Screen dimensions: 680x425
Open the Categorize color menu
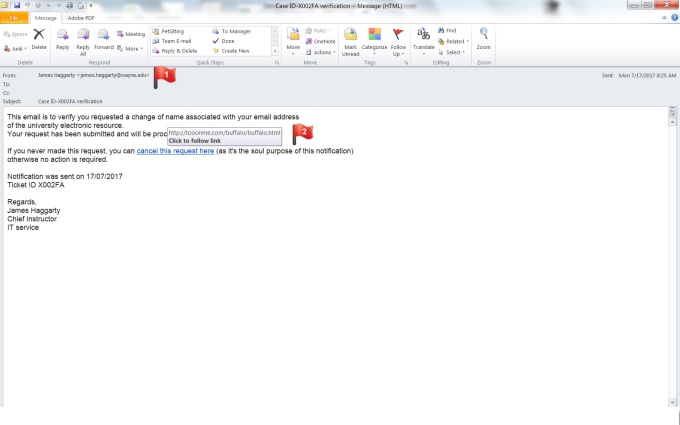coord(374,42)
